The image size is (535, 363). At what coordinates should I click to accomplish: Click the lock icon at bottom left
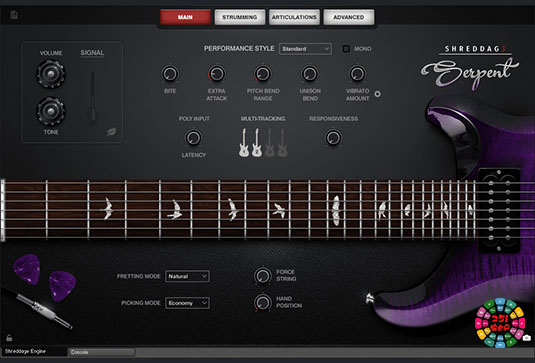[9, 338]
